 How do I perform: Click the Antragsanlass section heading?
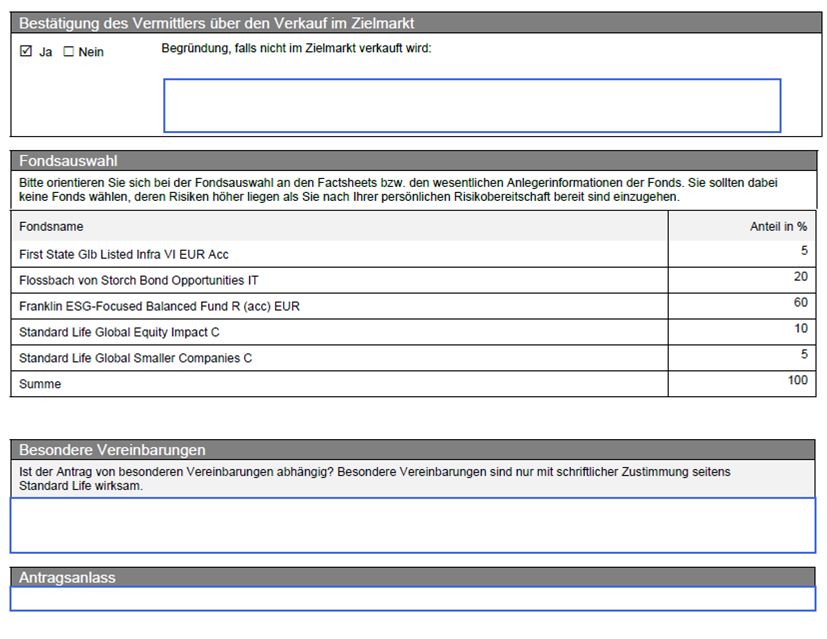(x=67, y=577)
